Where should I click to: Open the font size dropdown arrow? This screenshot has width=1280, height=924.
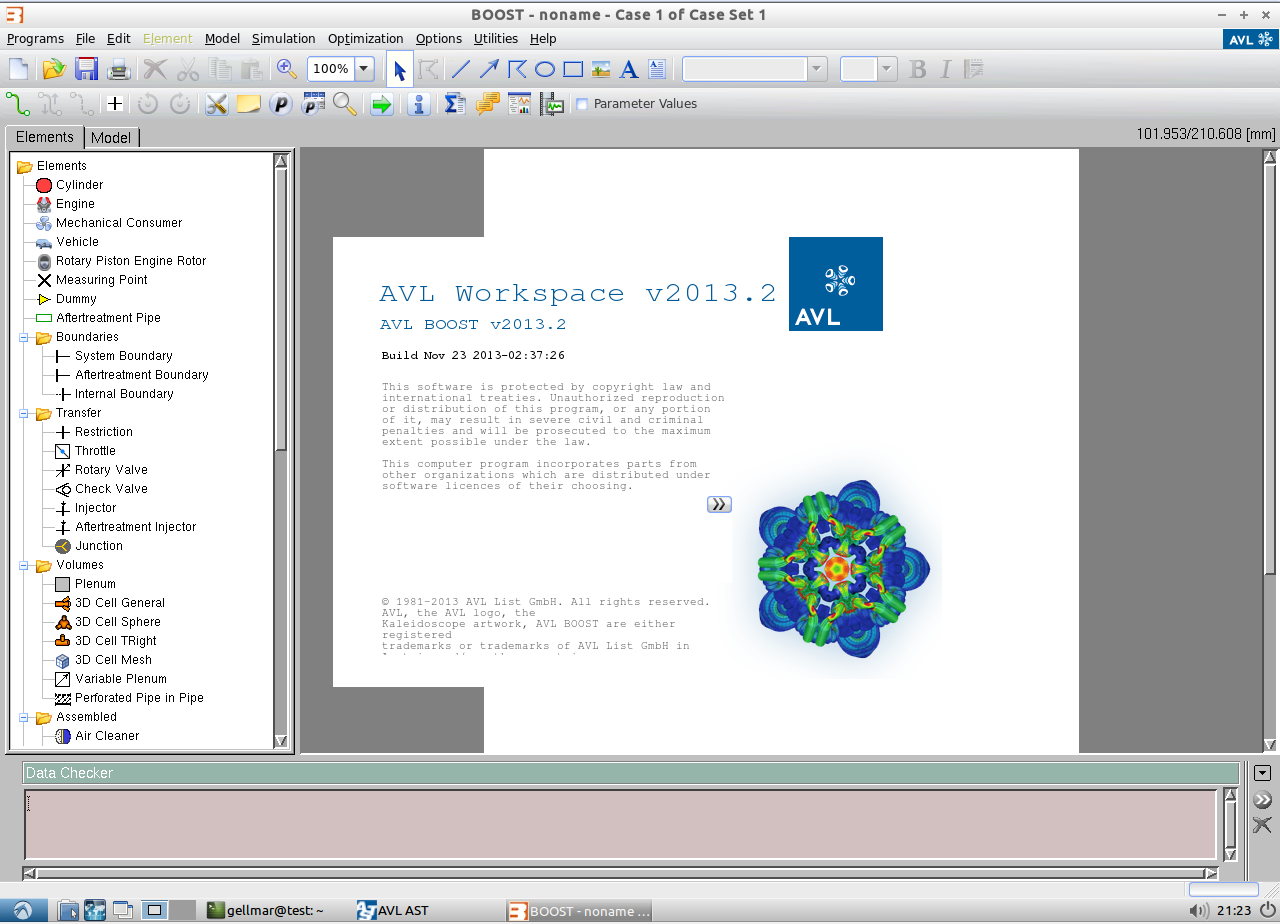[x=887, y=69]
